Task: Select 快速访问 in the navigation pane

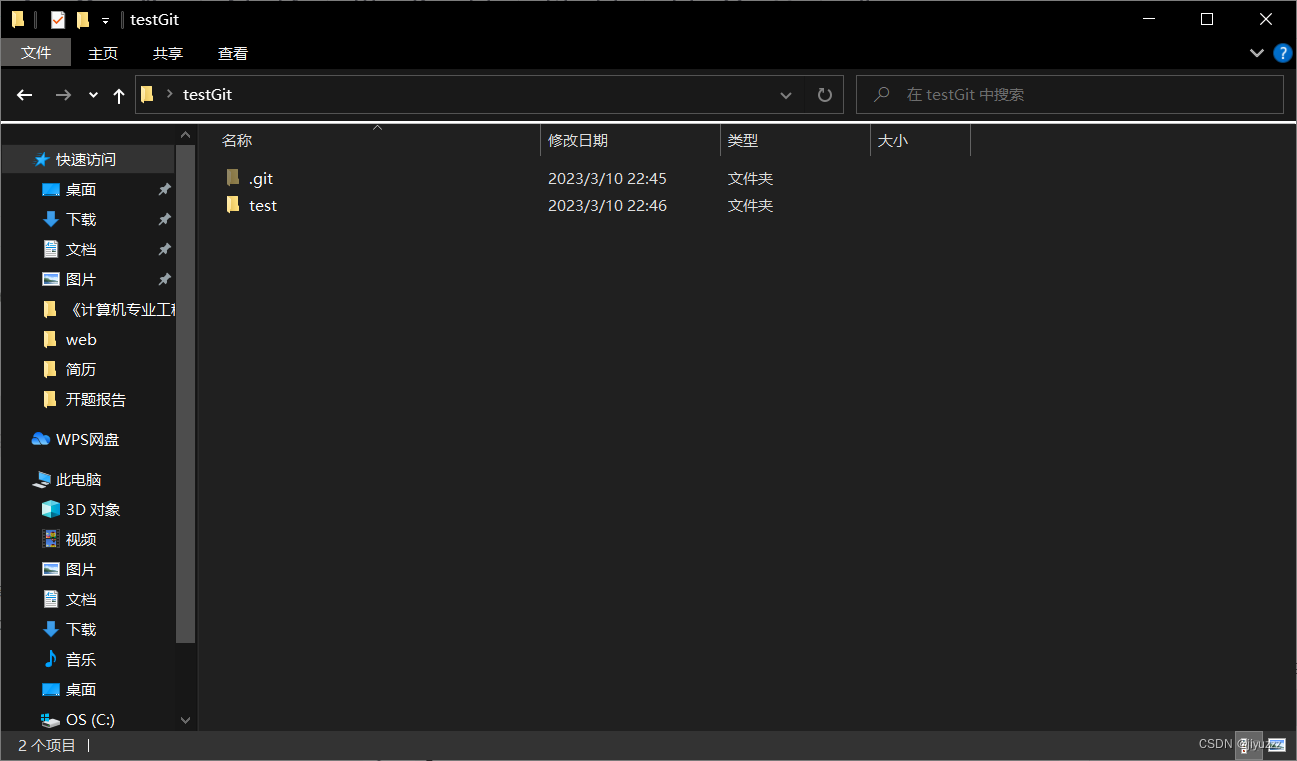Action: click(86, 160)
